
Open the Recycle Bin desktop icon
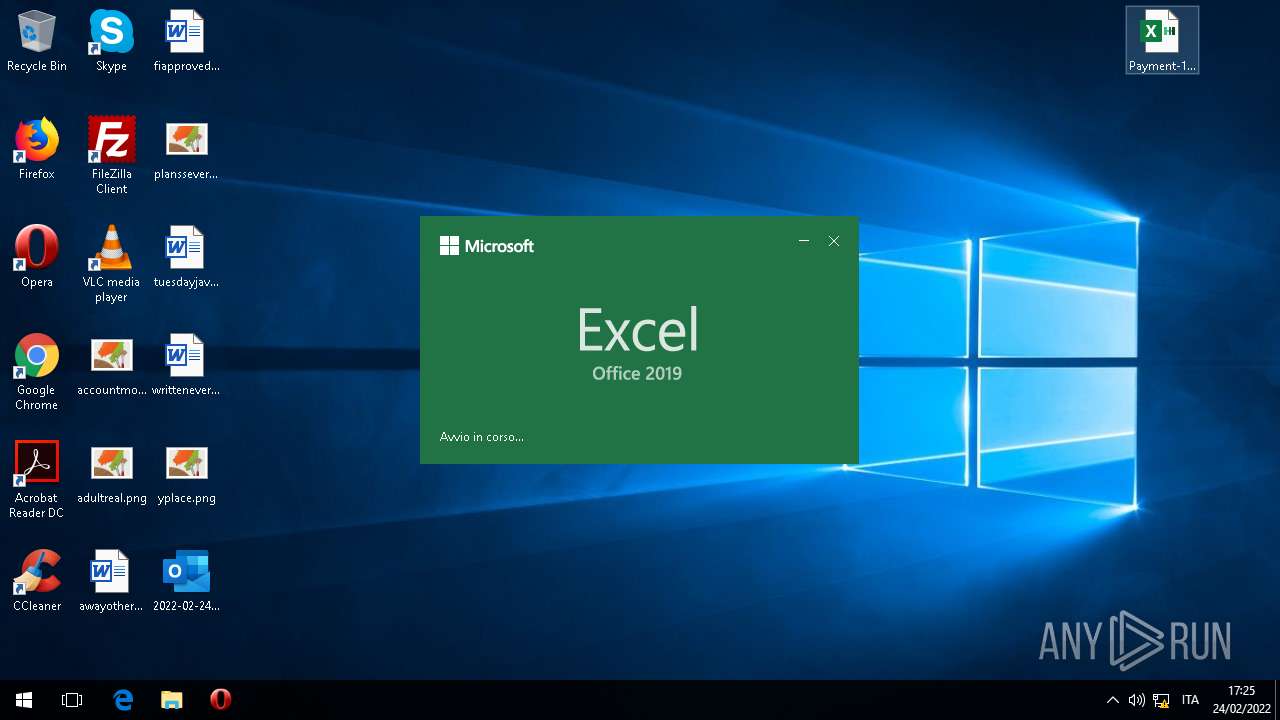(x=37, y=42)
